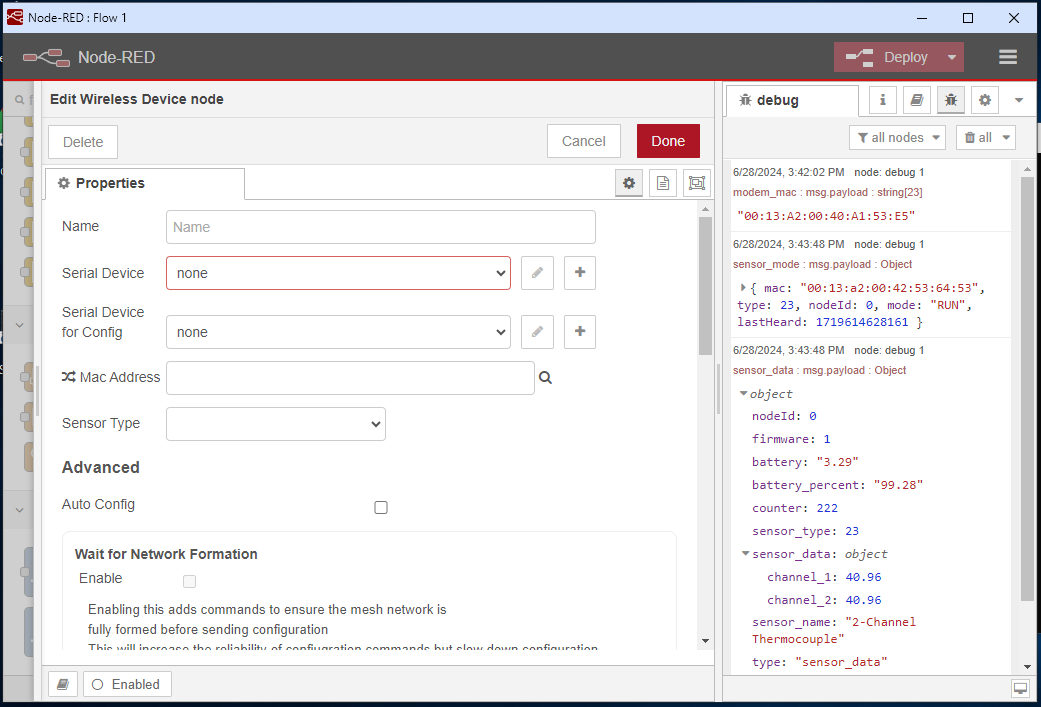The width and height of the screenshot is (1041, 707).
Task: Open sidebar tab list dropdown arrow
Action: click(1019, 100)
